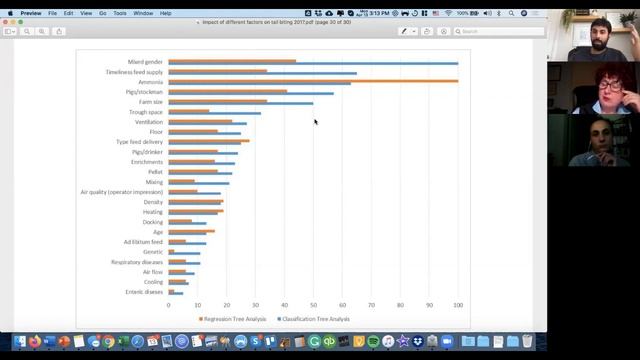The height and width of the screenshot is (360, 640).
Task: Open PowerPoint from the Dock
Action: [x=64, y=341]
